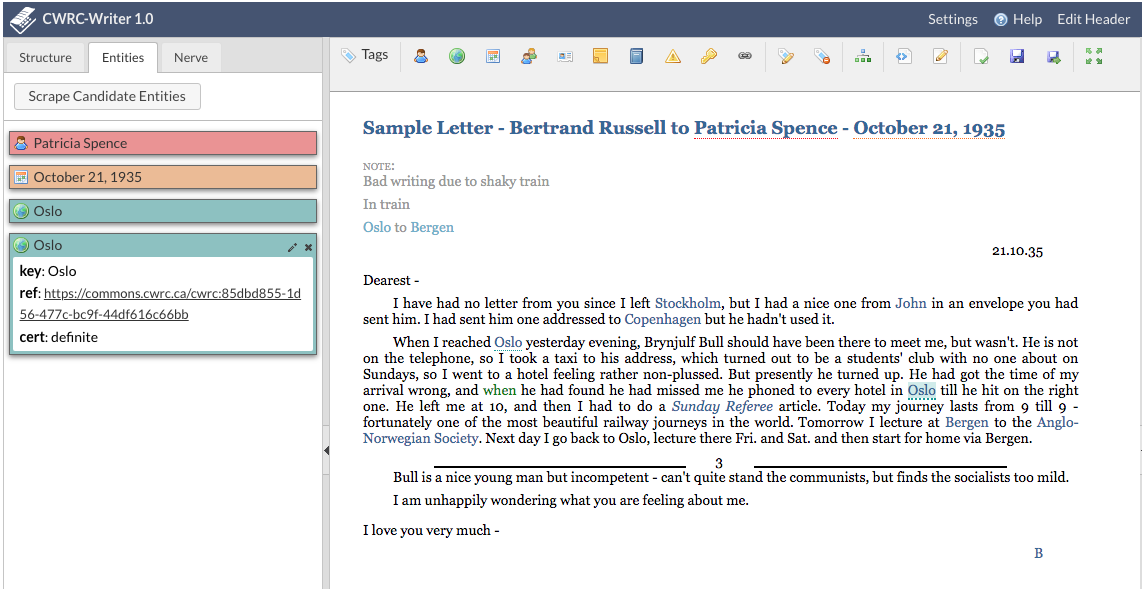Click Bergen after 'I lecture at'

966,422
